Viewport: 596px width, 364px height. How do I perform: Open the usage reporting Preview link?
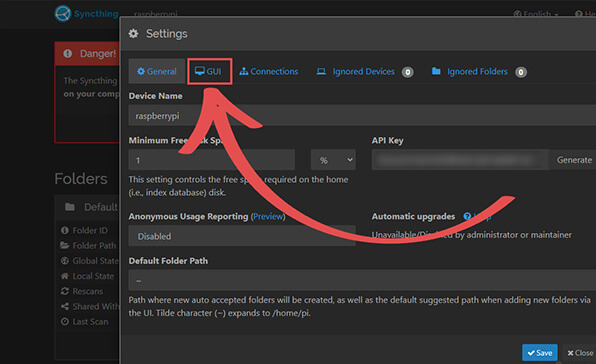point(268,216)
